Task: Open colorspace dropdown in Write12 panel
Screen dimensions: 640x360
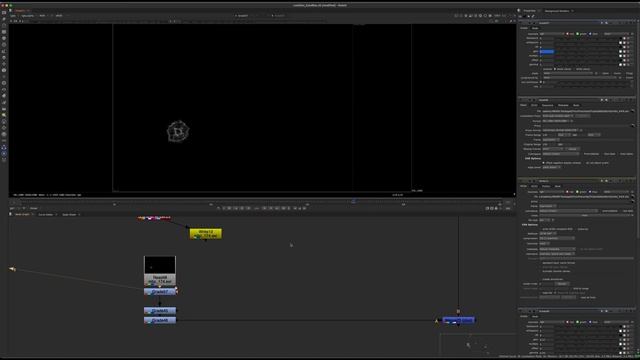Action: [x=569, y=211]
